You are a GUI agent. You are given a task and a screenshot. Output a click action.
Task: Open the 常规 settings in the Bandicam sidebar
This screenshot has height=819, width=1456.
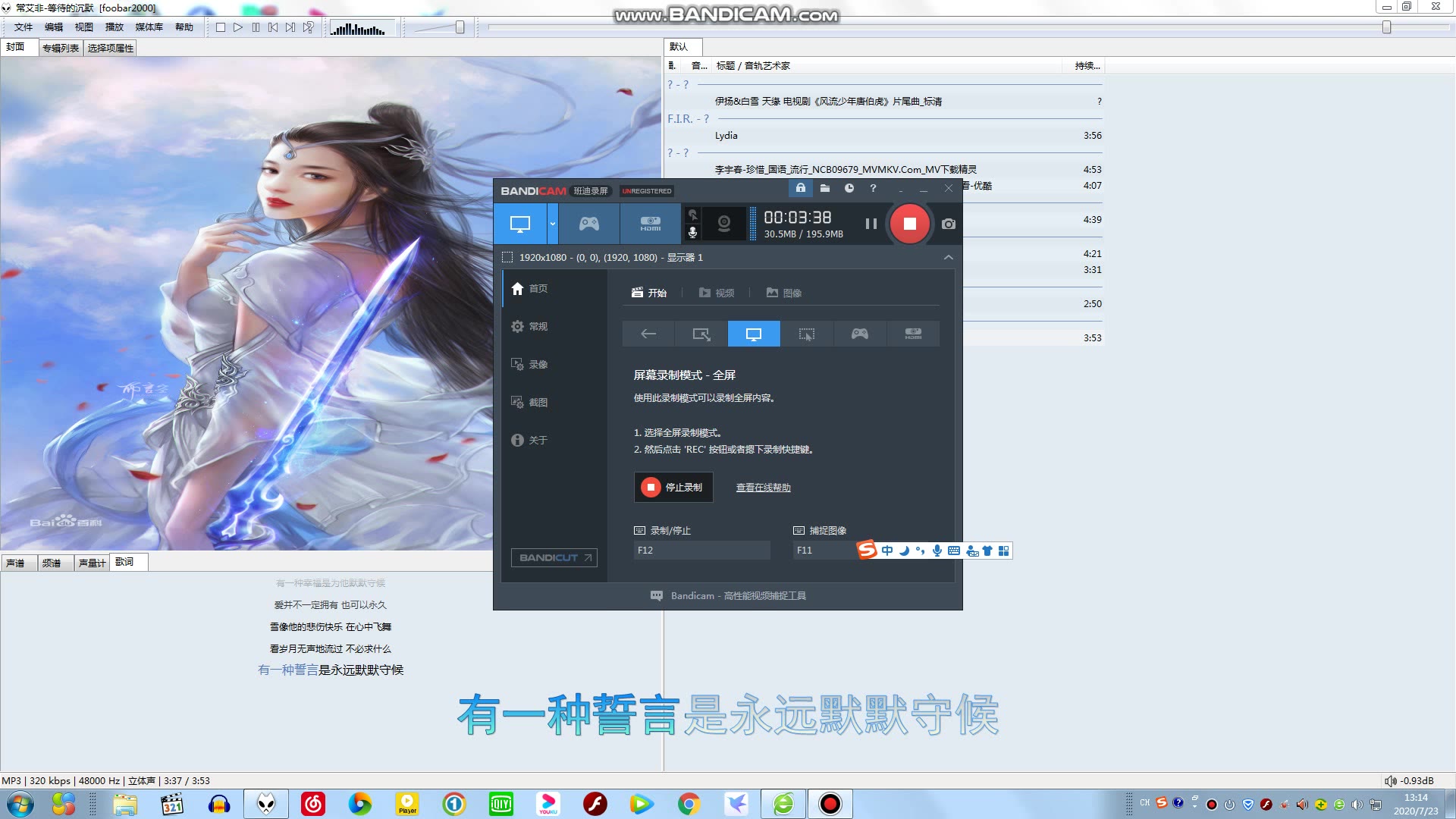click(555, 327)
